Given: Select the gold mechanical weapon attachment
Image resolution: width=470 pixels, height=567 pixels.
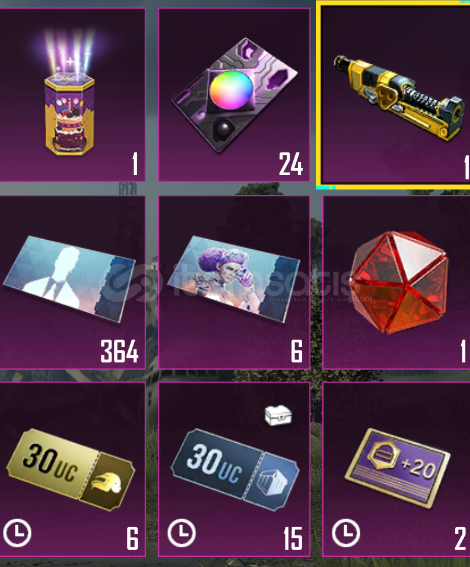Looking at the screenshot, I should click(400, 97).
